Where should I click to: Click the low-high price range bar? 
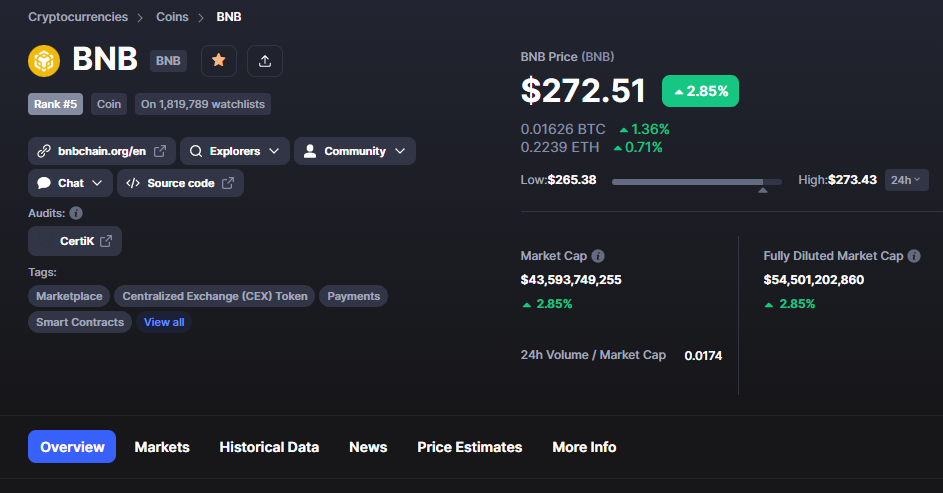coord(696,182)
